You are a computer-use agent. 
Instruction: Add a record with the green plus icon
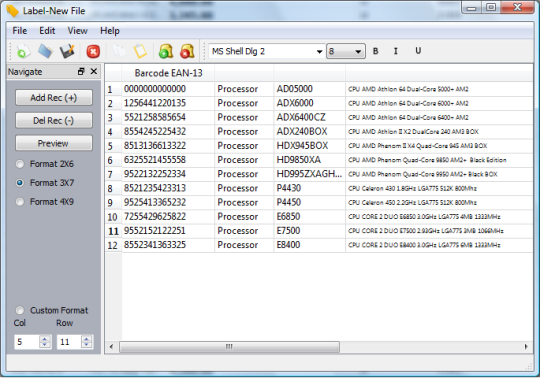(x=166, y=52)
